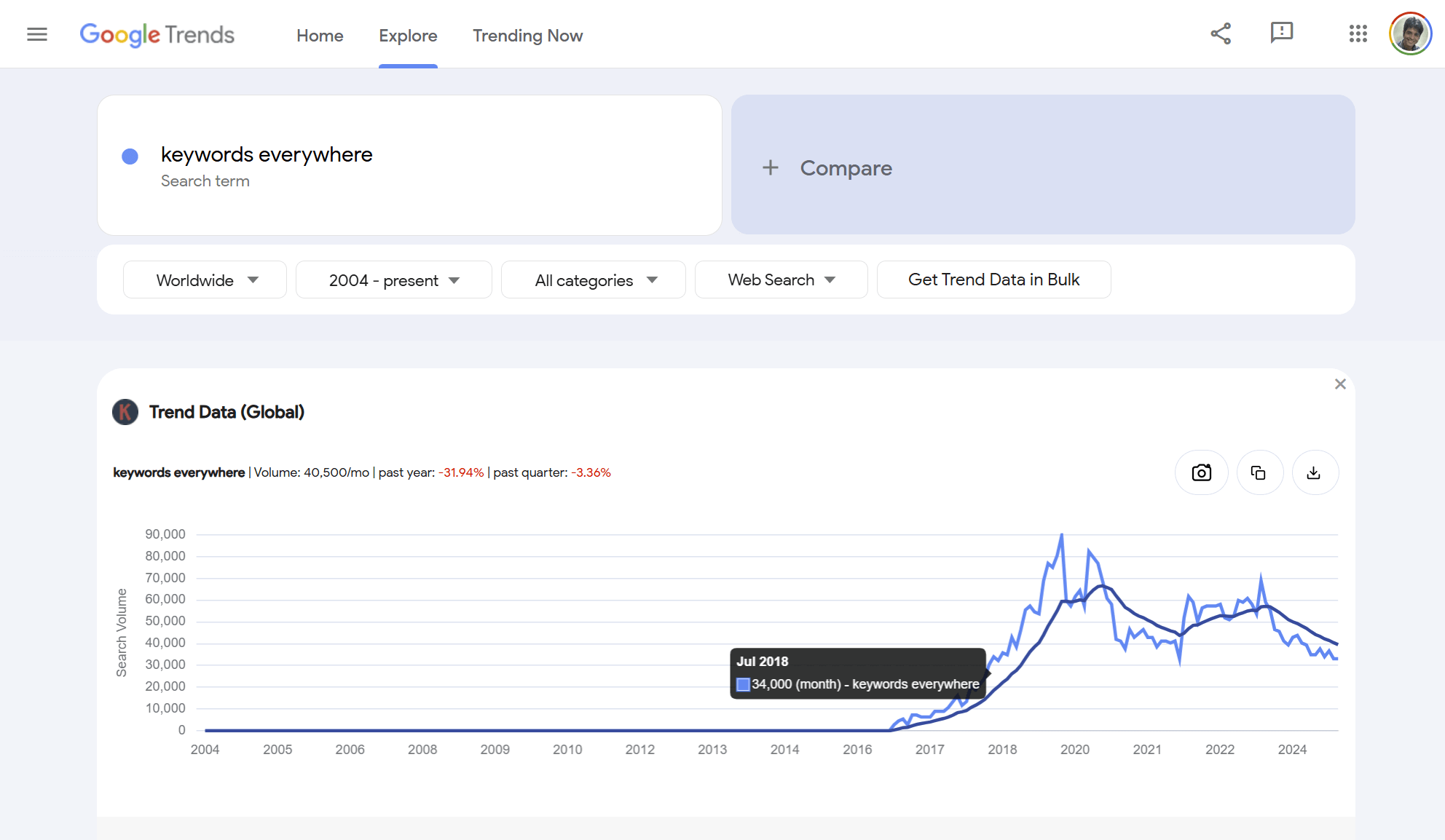Click the Jul 2018 chart tooltip

click(858, 673)
